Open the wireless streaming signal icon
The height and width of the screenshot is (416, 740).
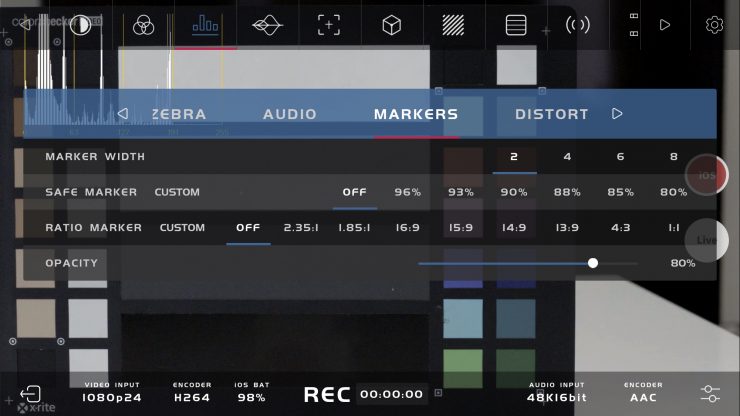[x=578, y=25]
